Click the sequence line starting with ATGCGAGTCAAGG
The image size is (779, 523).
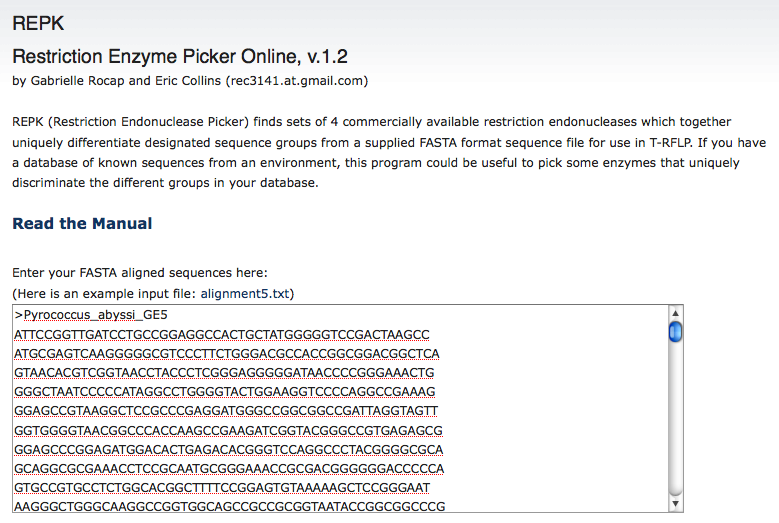[227, 354]
